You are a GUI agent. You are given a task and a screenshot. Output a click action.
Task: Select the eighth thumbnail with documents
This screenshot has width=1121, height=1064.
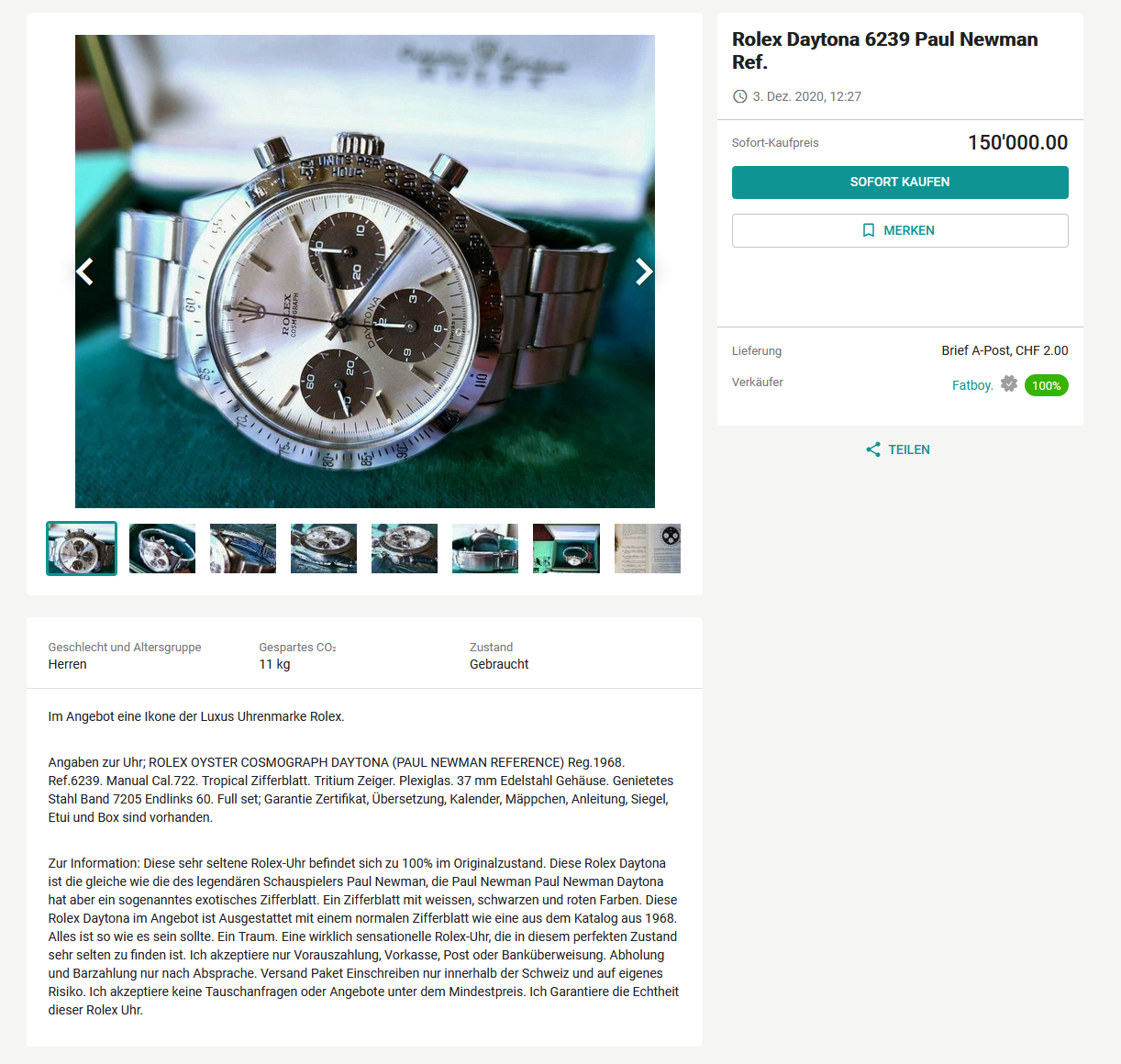(648, 549)
